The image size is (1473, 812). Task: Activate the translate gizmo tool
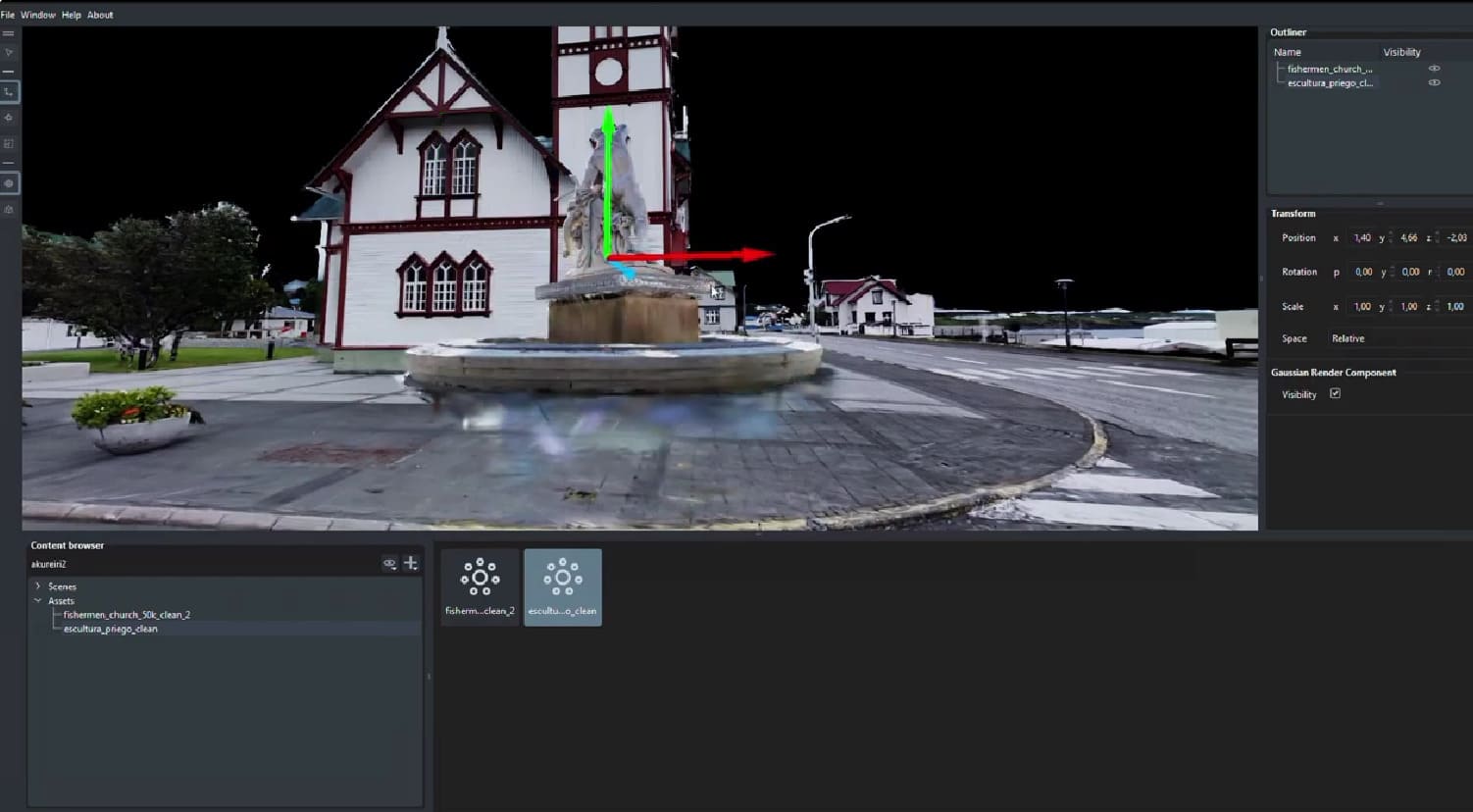[9, 92]
